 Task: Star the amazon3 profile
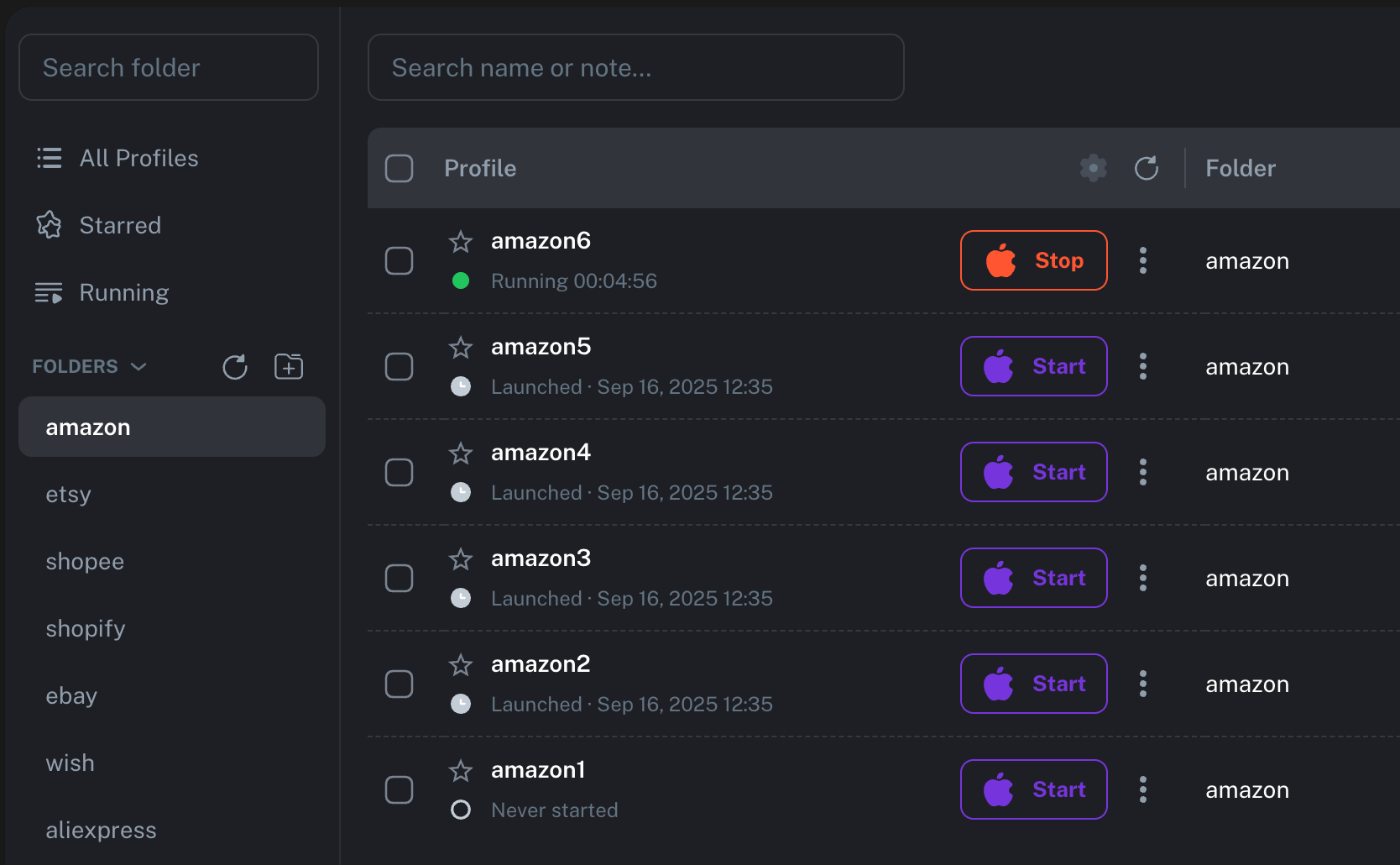point(461,559)
